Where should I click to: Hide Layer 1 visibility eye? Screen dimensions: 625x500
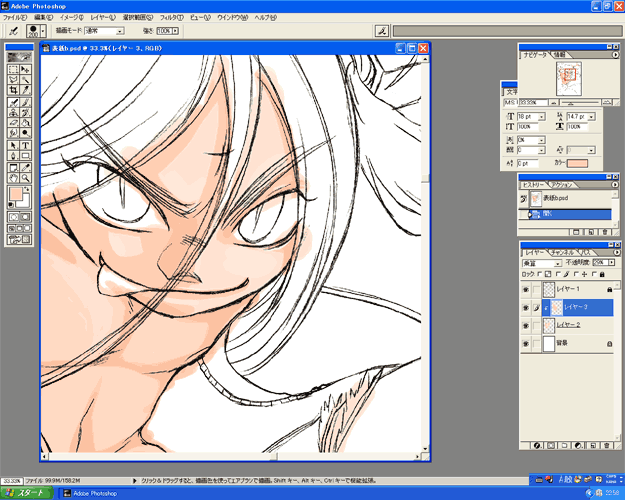(x=526, y=289)
